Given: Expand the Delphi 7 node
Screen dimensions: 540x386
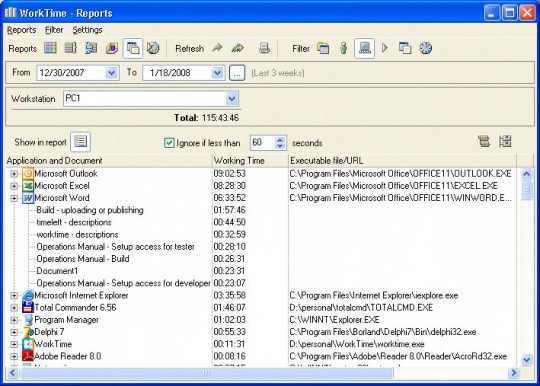Looking at the screenshot, I should click(14, 332).
